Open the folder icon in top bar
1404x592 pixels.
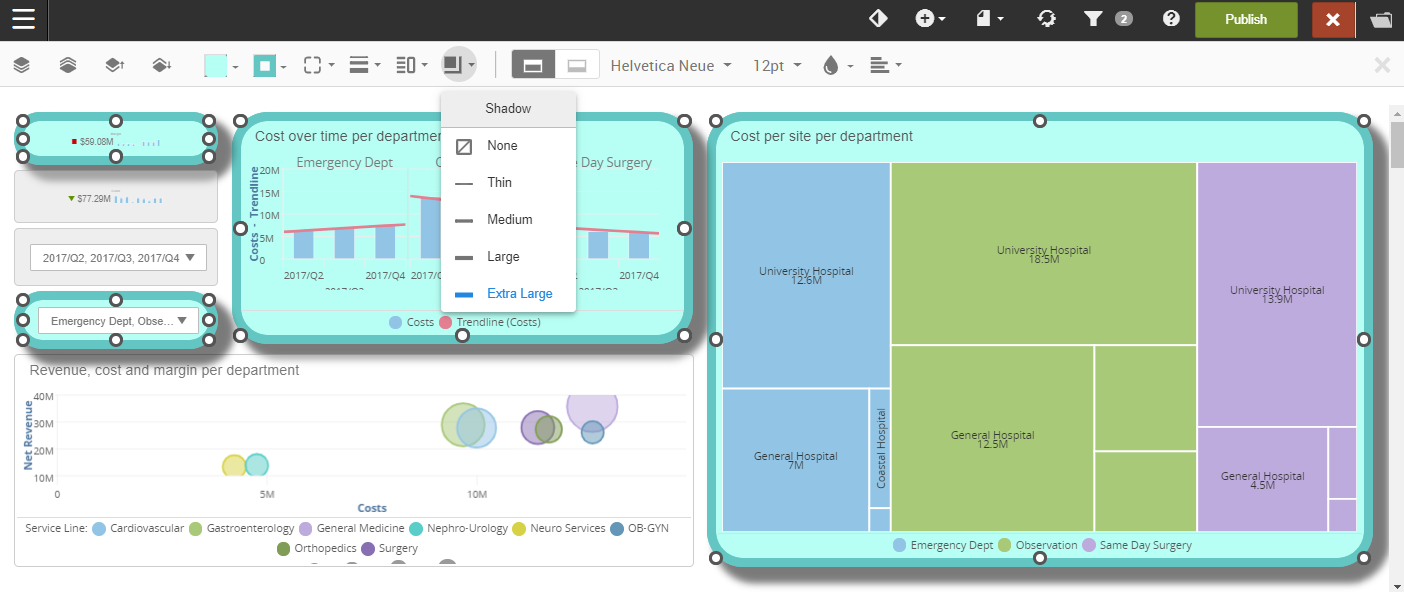point(1381,19)
